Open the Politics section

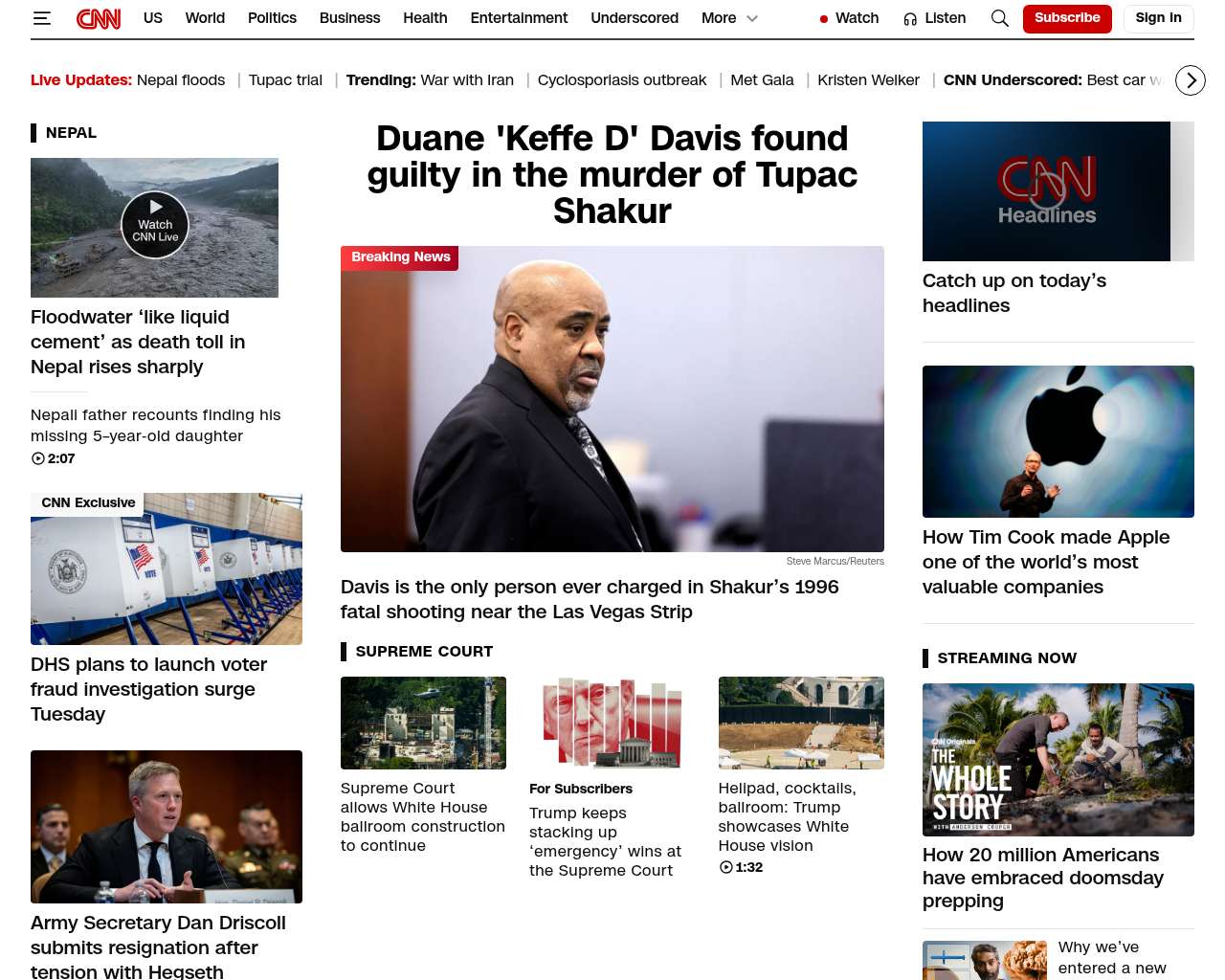coord(272,18)
